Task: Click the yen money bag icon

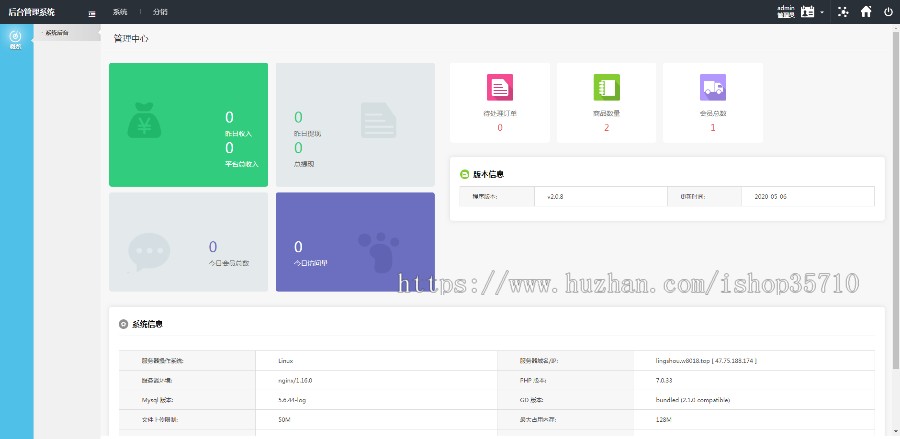Action: [x=144, y=120]
